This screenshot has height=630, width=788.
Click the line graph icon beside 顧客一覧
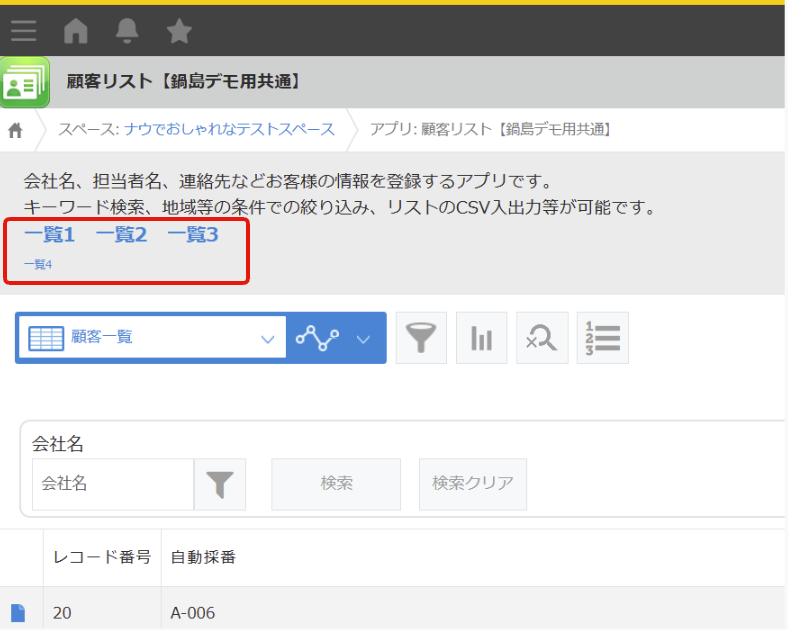(316, 339)
